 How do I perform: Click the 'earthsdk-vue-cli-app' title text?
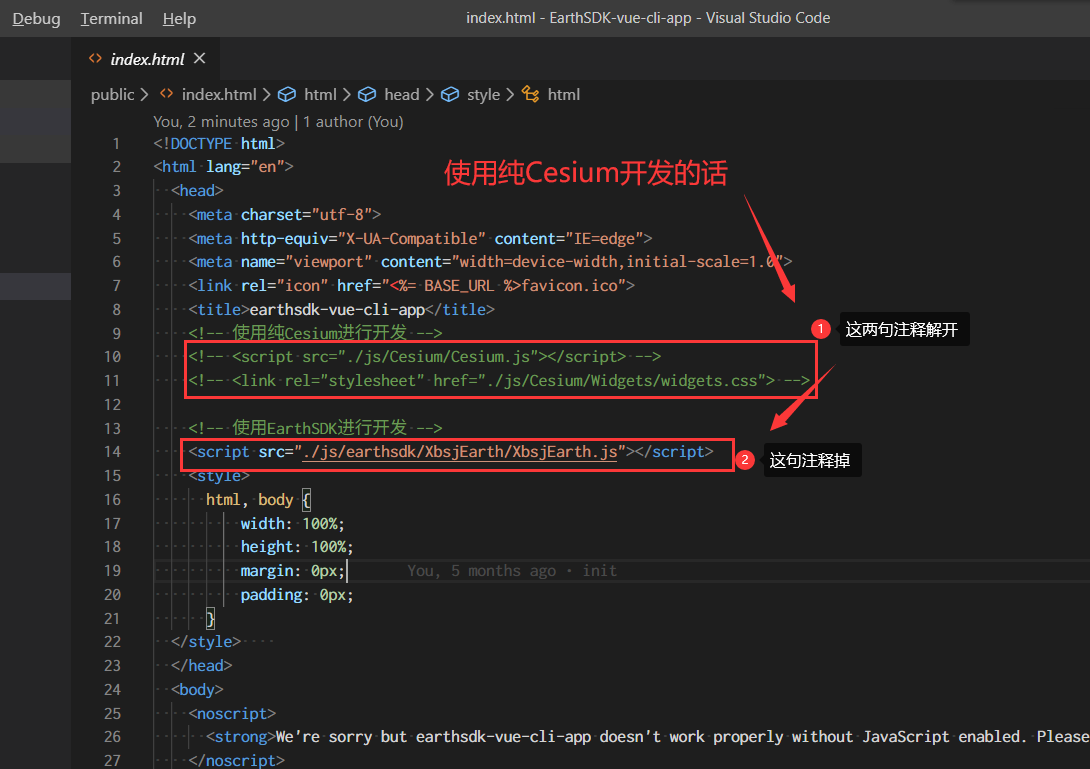tap(337, 309)
